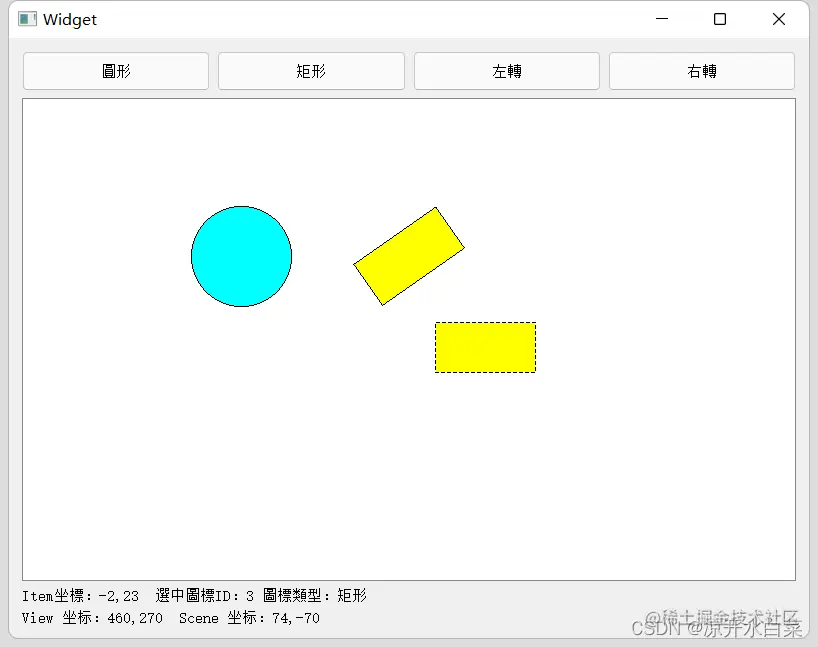This screenshot has width=818, height=647.
Task: Click the Widget application icon in the title bar
Action: 27,18
